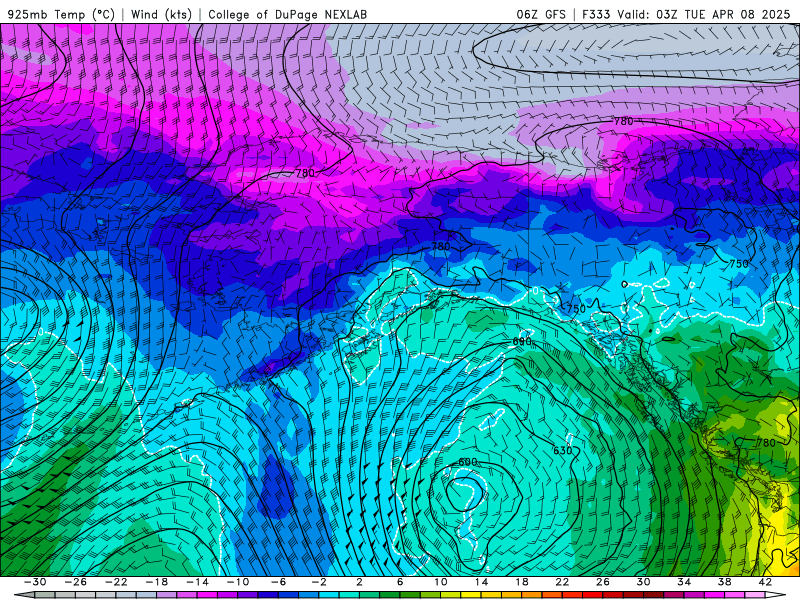Click "College of DuPage NEXLAB" header text
The height and width of the screenshot is (600, 800).
point(287,14)
